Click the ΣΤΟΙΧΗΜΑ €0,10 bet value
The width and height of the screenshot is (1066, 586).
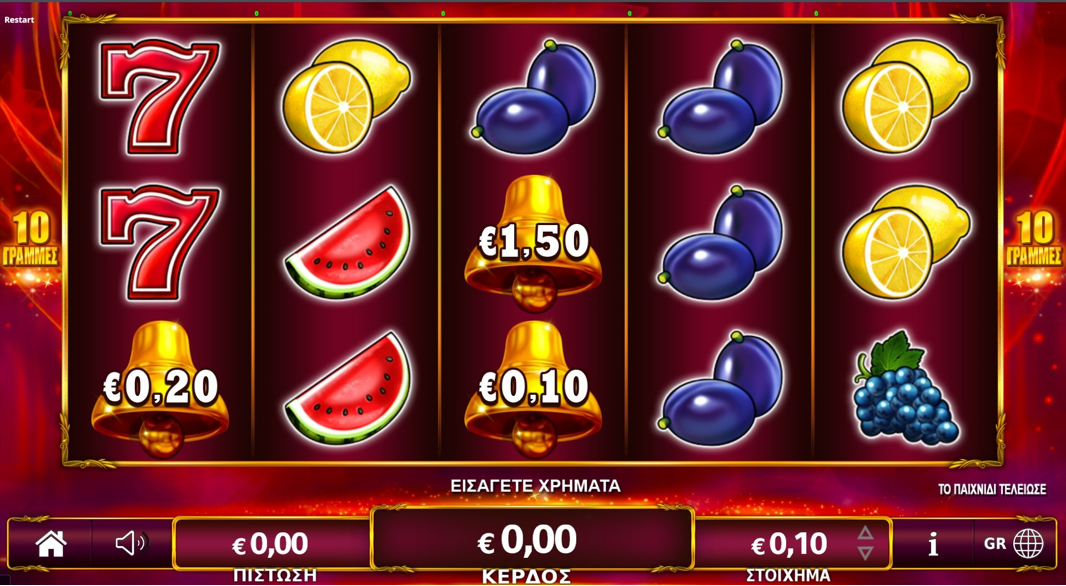(789, 544)
